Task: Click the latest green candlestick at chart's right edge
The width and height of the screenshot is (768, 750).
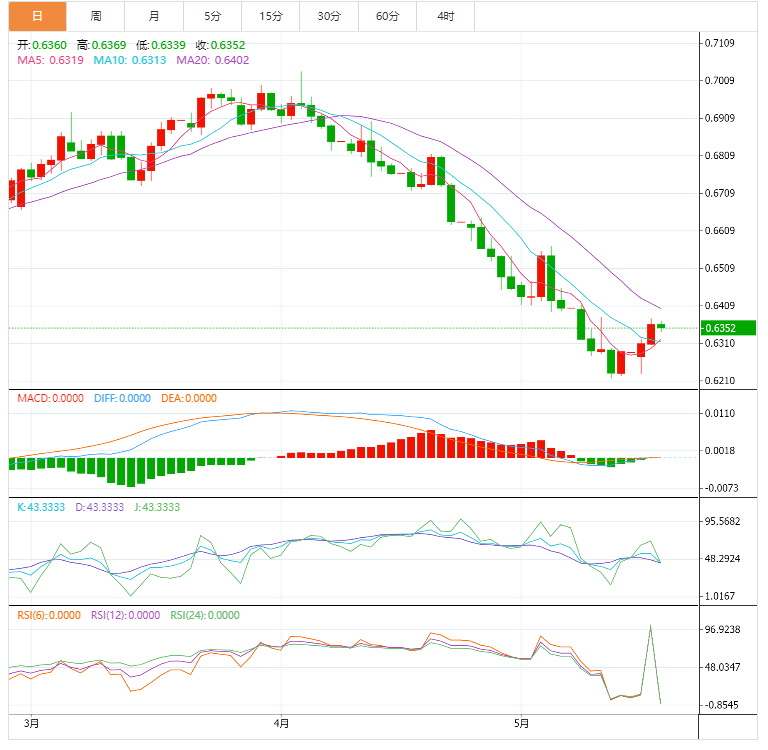Action: point(661,326)
